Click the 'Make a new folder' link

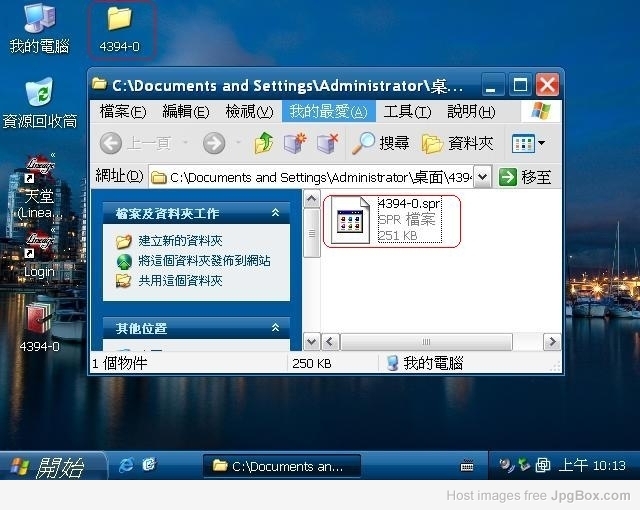(180, 241)
